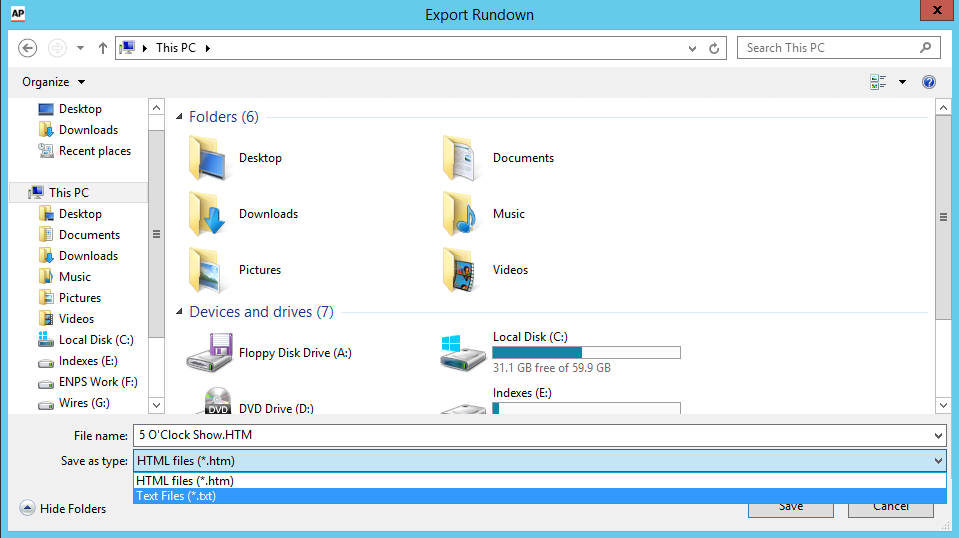The image size is (959, 538).
Task: Select the DVD Drive (D:) icon
Action: (218, 401)
